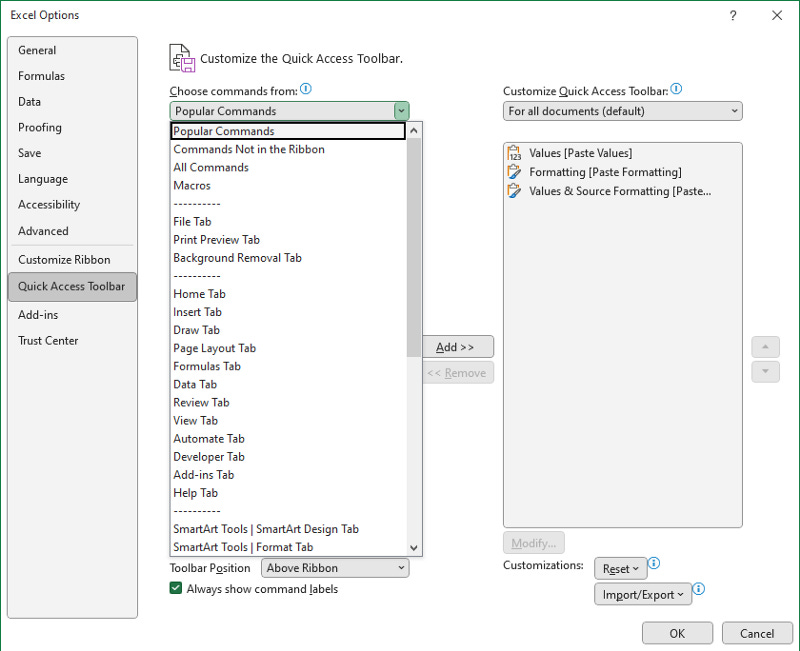This screenshot has width=800, height=651.
Task: Click OK to confirm options
Action: coord(677,633)
